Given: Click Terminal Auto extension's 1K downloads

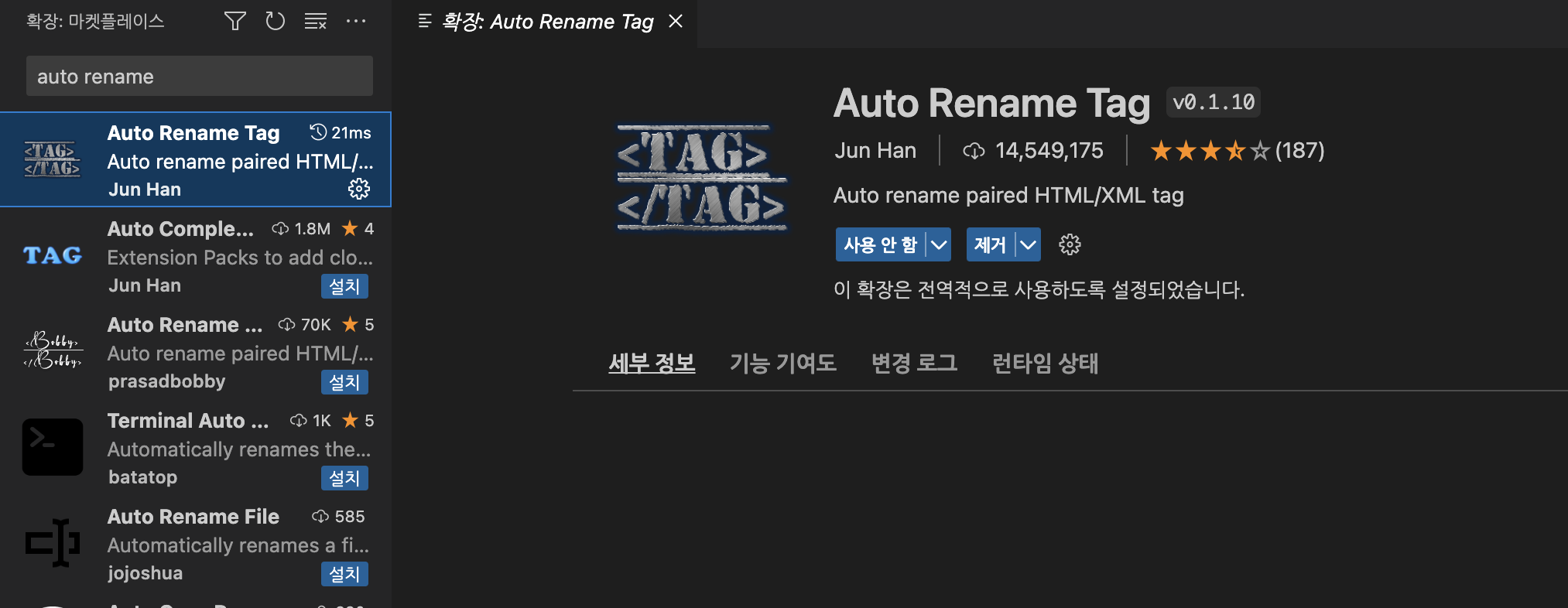Looking at the screenshot, I should click(x=310, y=421).
